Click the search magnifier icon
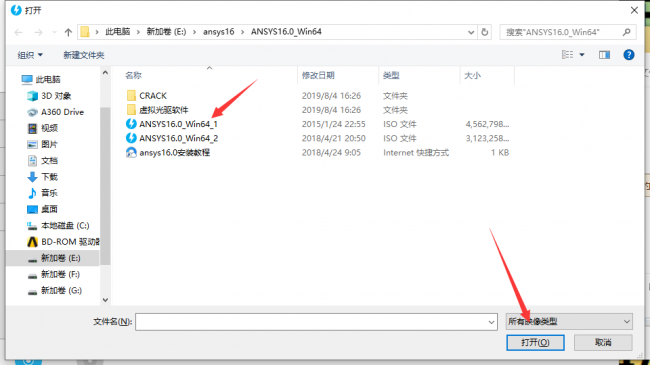 [626, 32]
